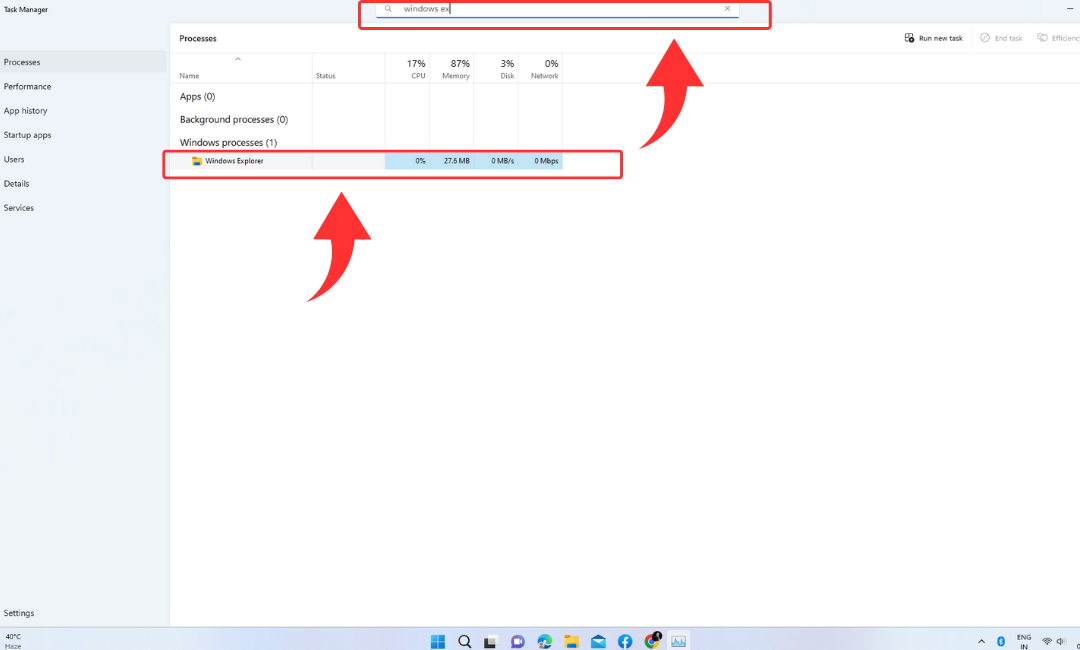The width and height of the screenshot is (1080, 650).
Task: Open the Windows Start menu
Action: click(438, 641)
